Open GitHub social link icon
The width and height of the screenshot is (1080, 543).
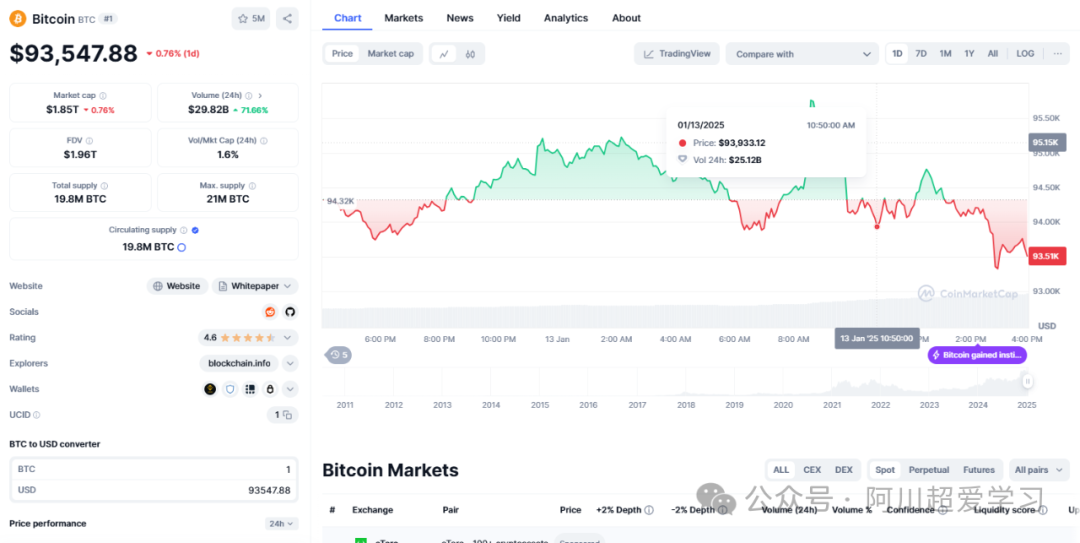point(290,312)
